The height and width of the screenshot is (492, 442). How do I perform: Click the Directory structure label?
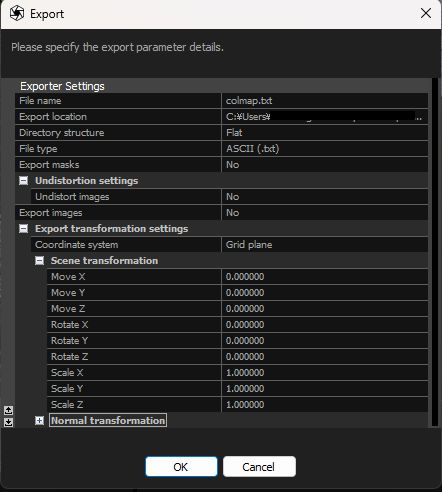[x=62, y=133]
